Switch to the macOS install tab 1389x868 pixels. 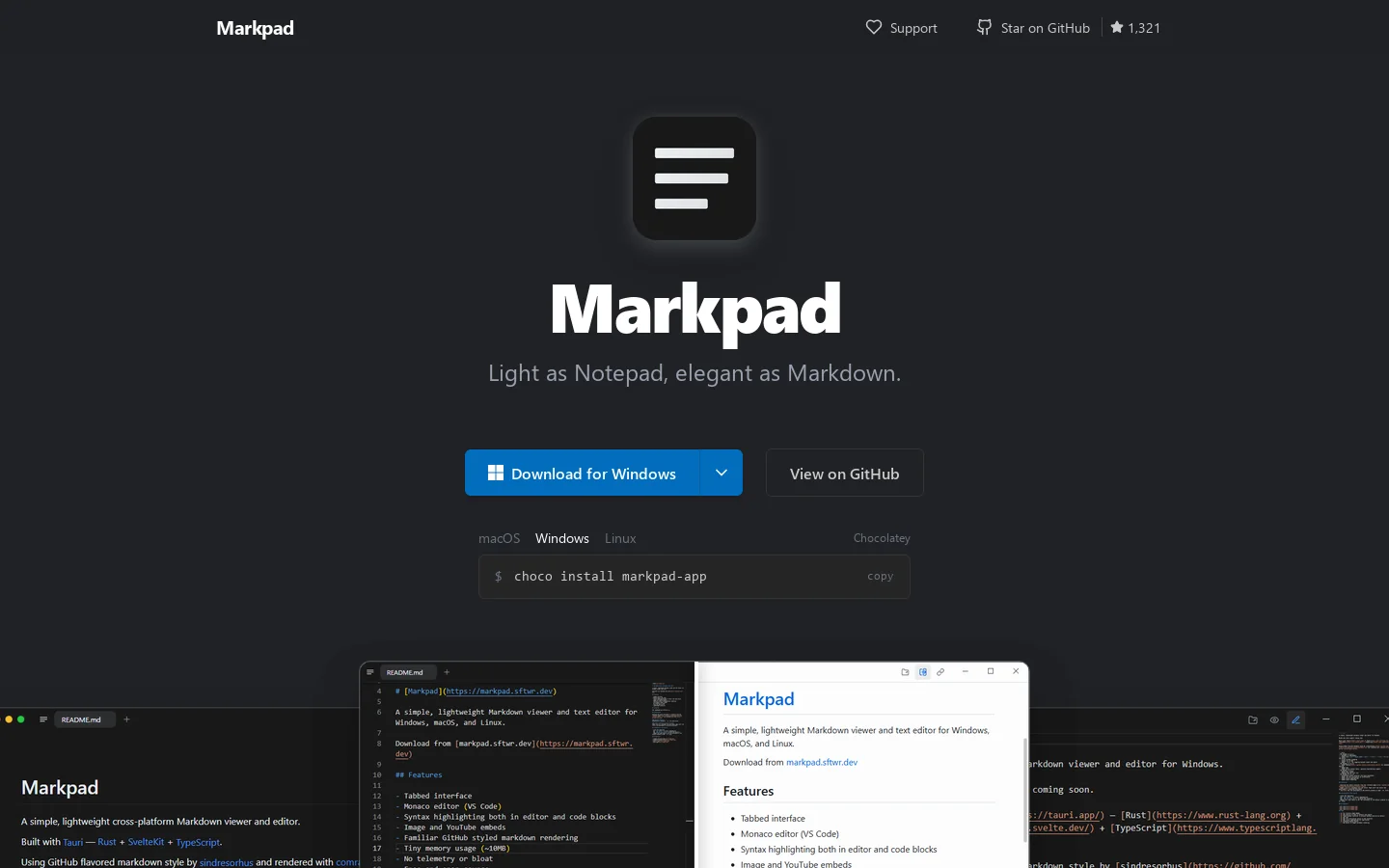[499, 538]
